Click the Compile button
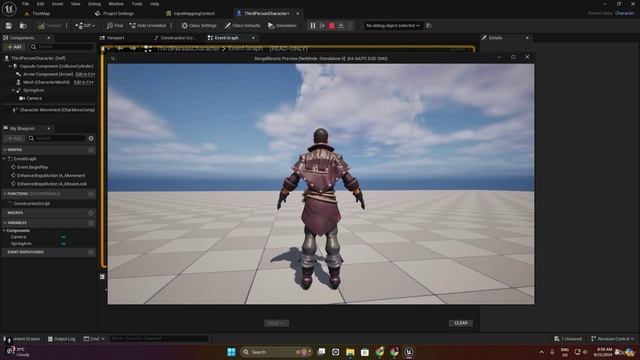640x360 pixels. (49, 26)
